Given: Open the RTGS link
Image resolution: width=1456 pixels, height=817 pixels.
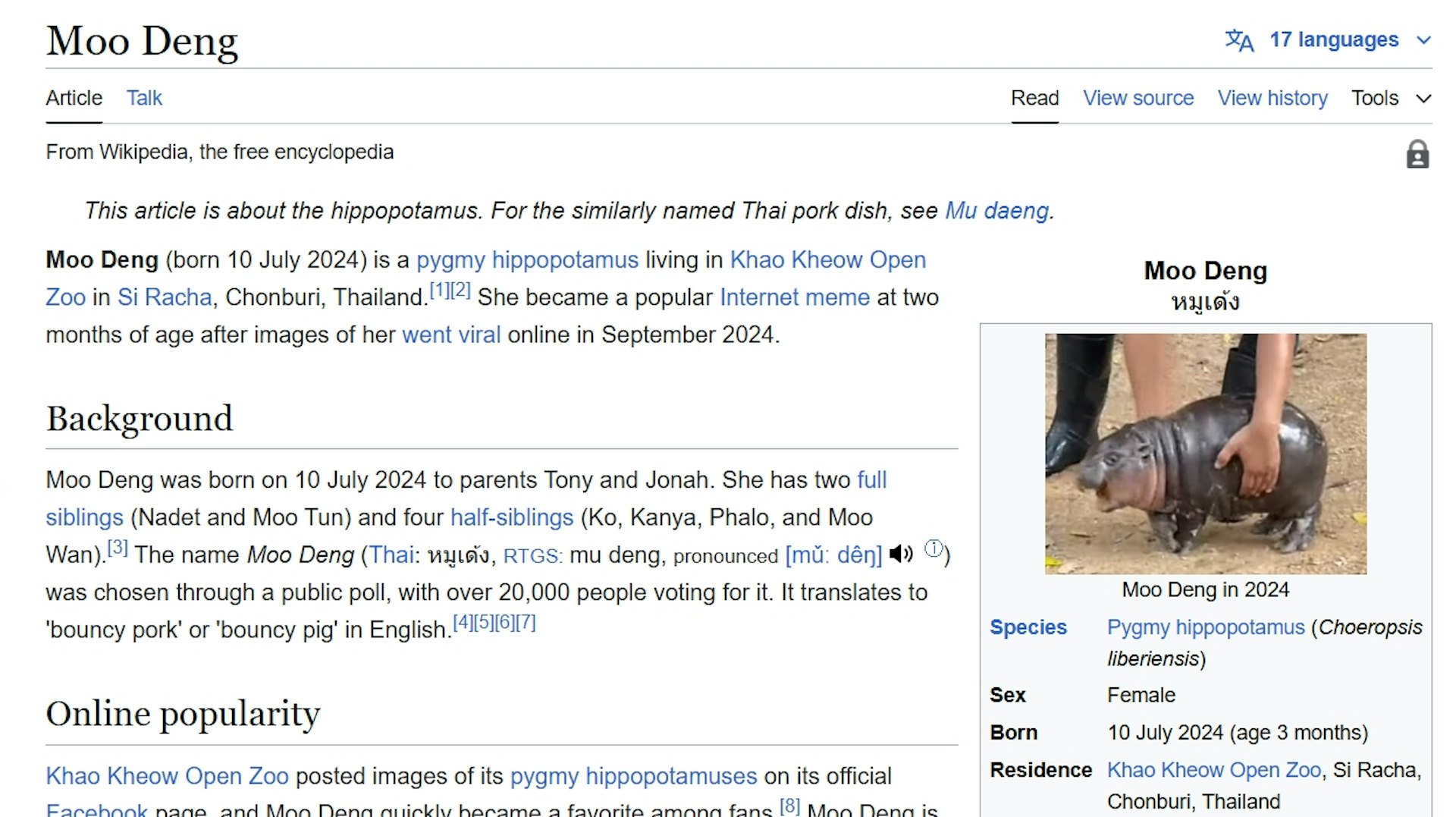Looking at the screenshot, I should point(532,556).
